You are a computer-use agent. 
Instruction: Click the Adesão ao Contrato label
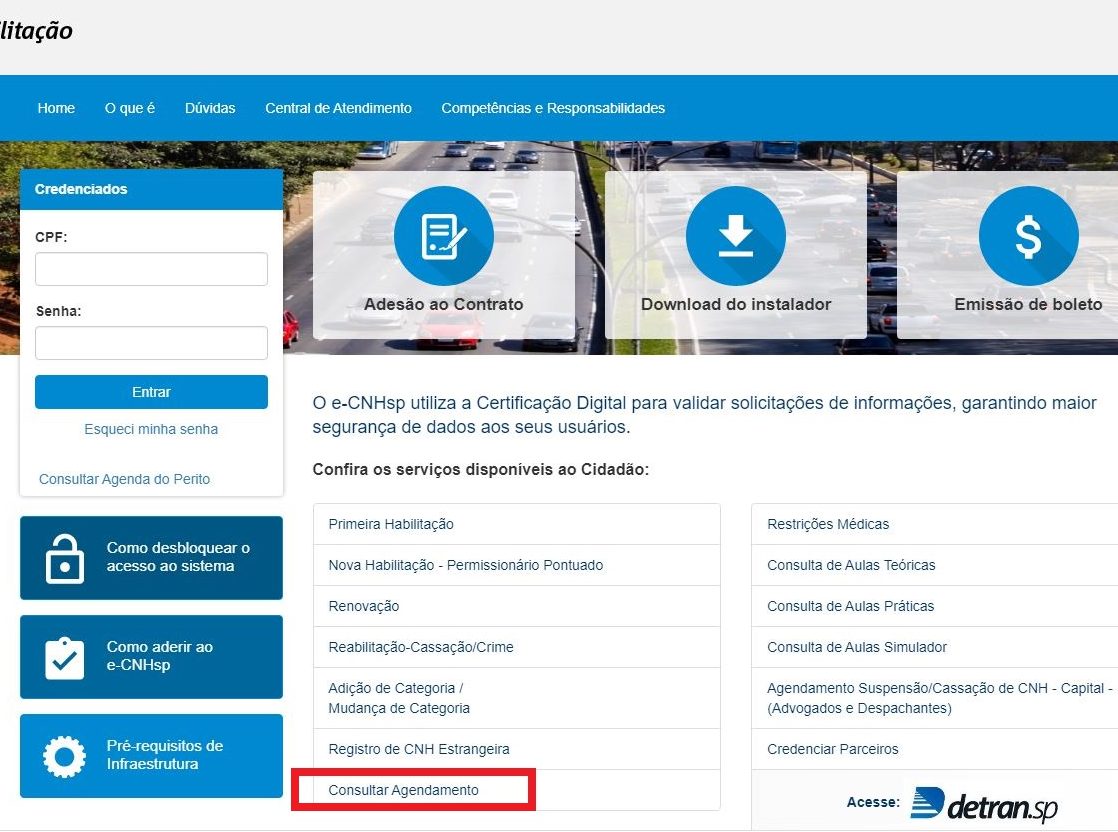pos(443,304)
